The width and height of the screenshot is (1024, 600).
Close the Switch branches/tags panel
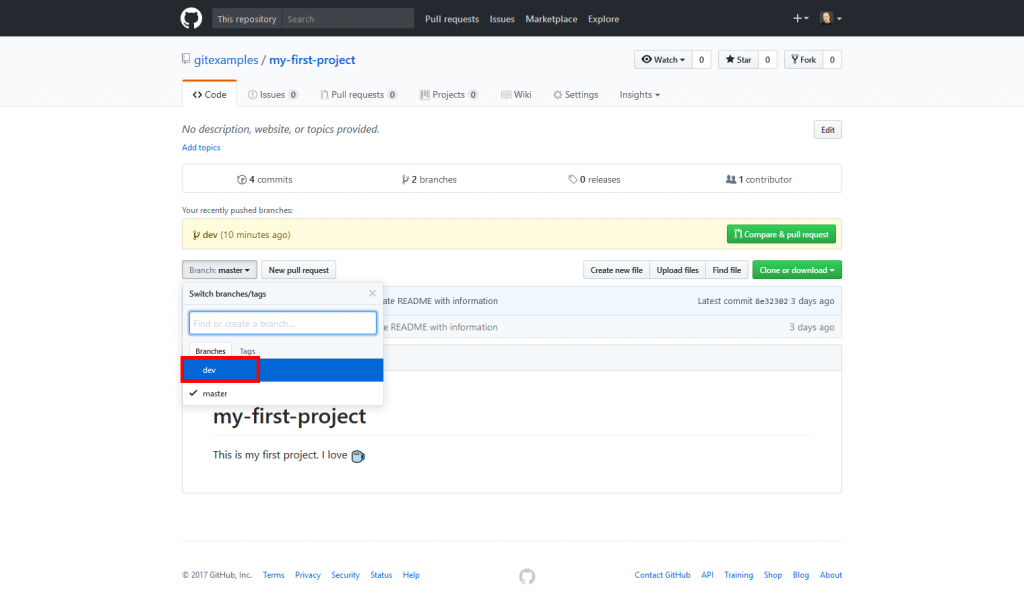click(x=372, y=293)
